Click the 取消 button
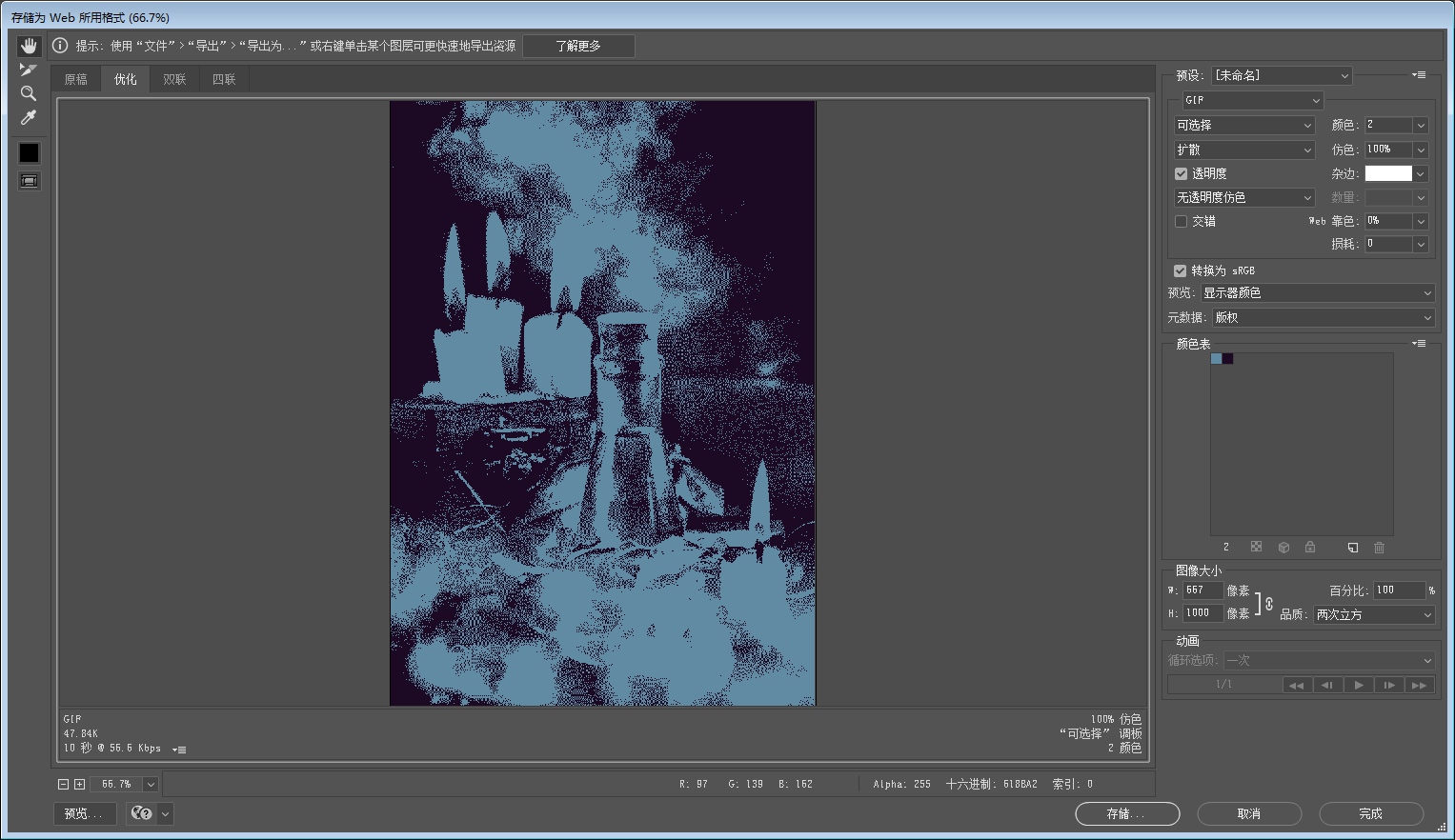The width and height of the screenshot is (1455, 840). click(x=1249, y=814)
